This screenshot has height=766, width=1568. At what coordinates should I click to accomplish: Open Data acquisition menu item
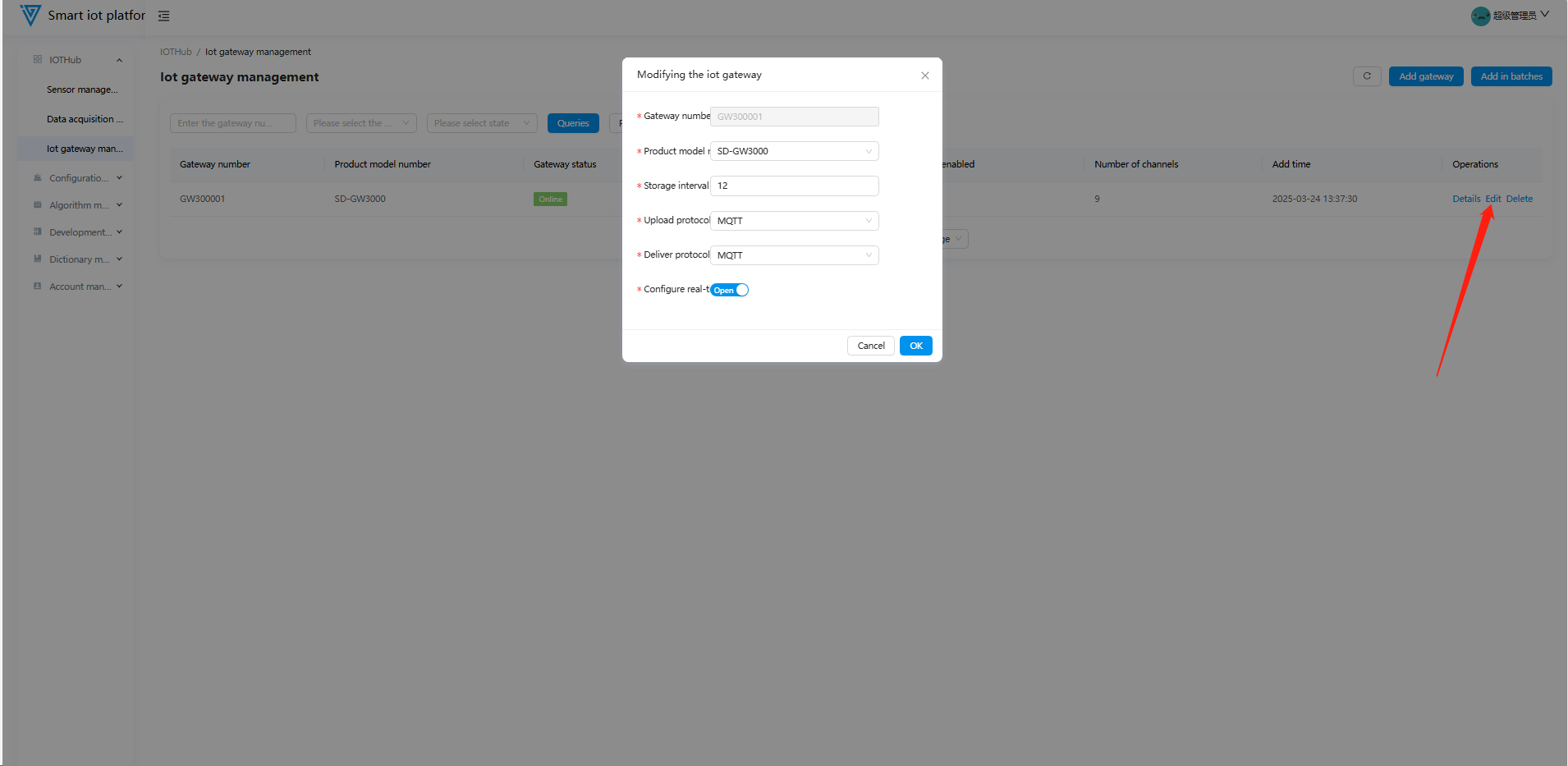click(x=85, y=119)
